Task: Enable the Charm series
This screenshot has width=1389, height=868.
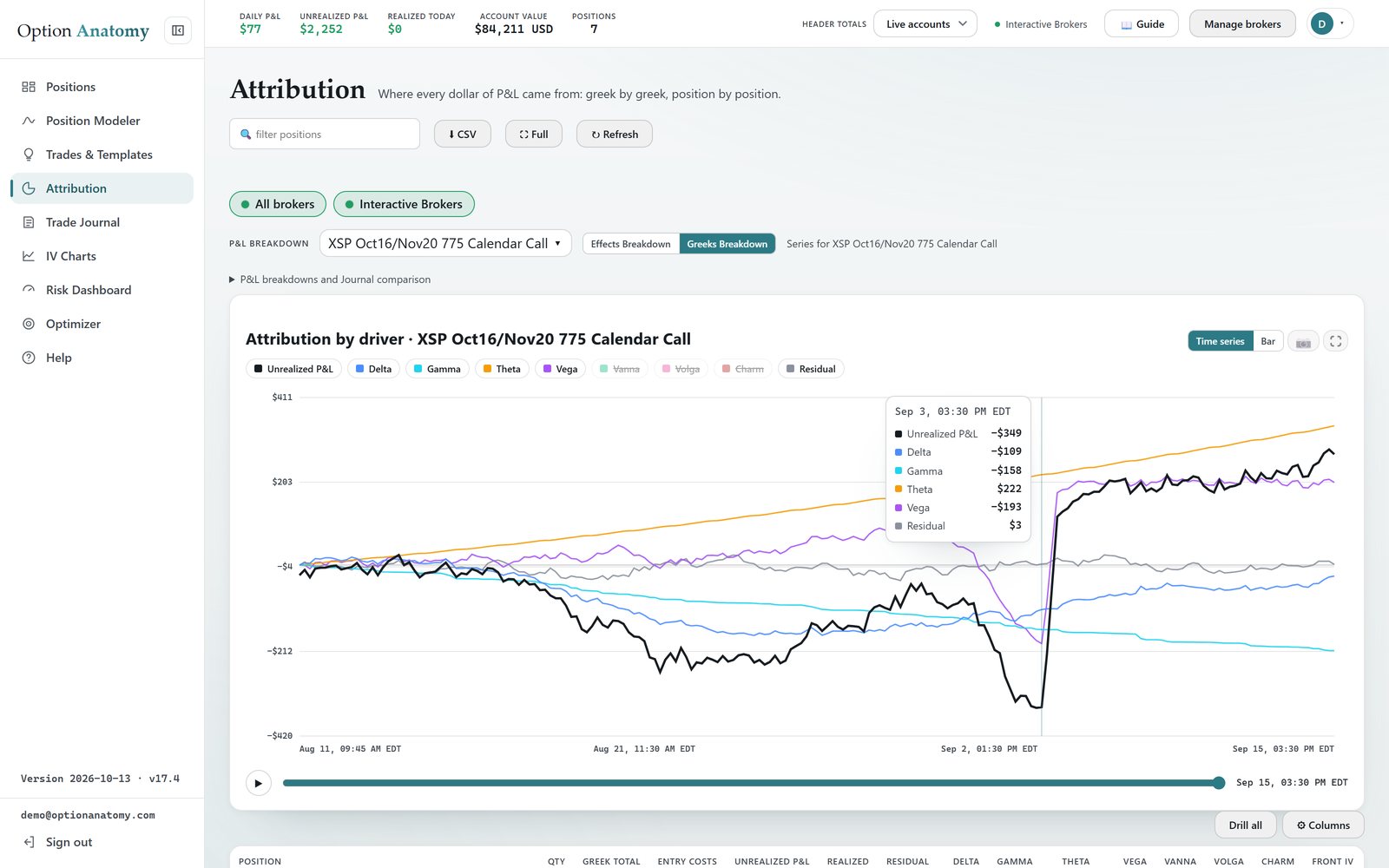Action: (743, 369)
